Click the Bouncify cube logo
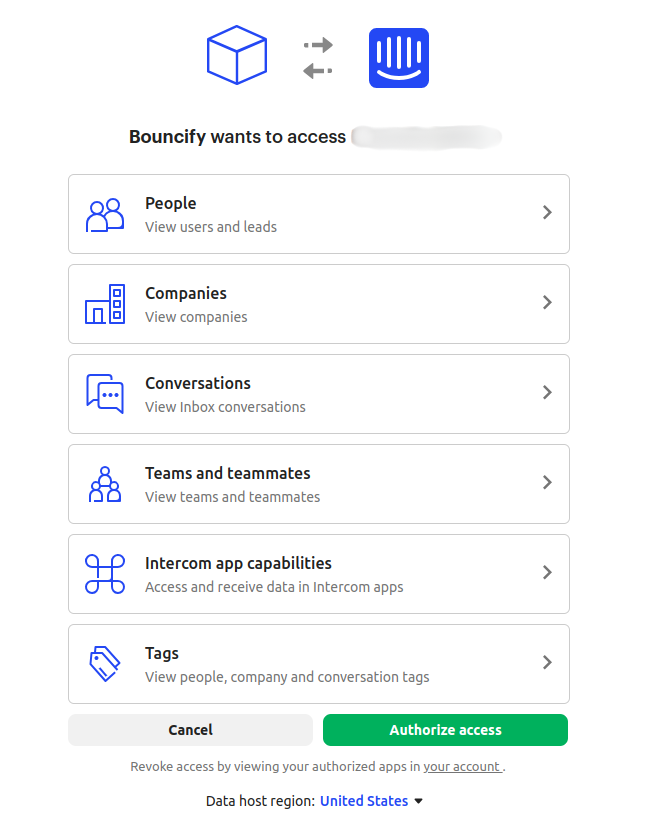 pos(237,55)
